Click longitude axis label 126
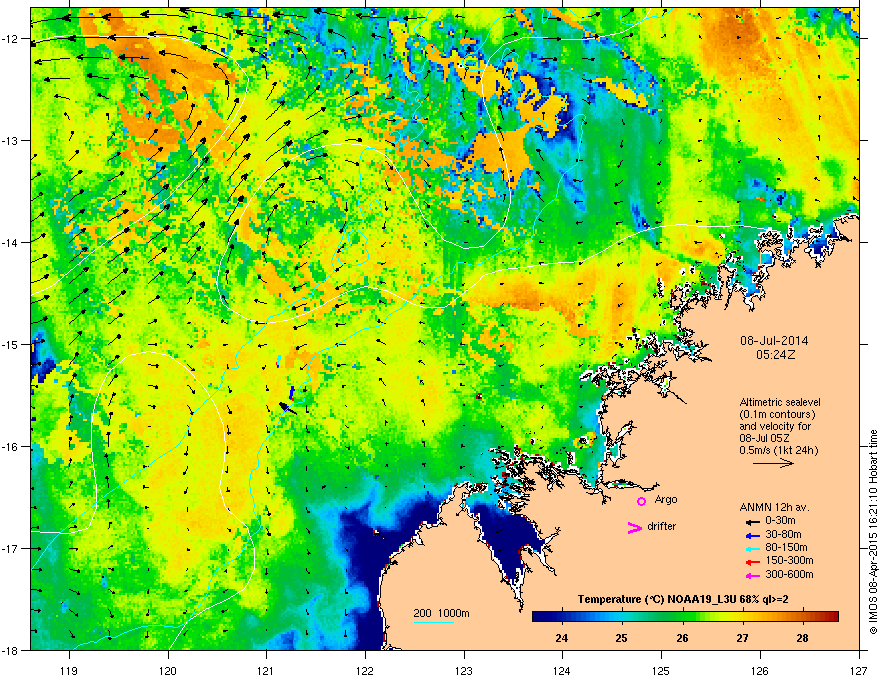The image size is (880, 680). 760,670
